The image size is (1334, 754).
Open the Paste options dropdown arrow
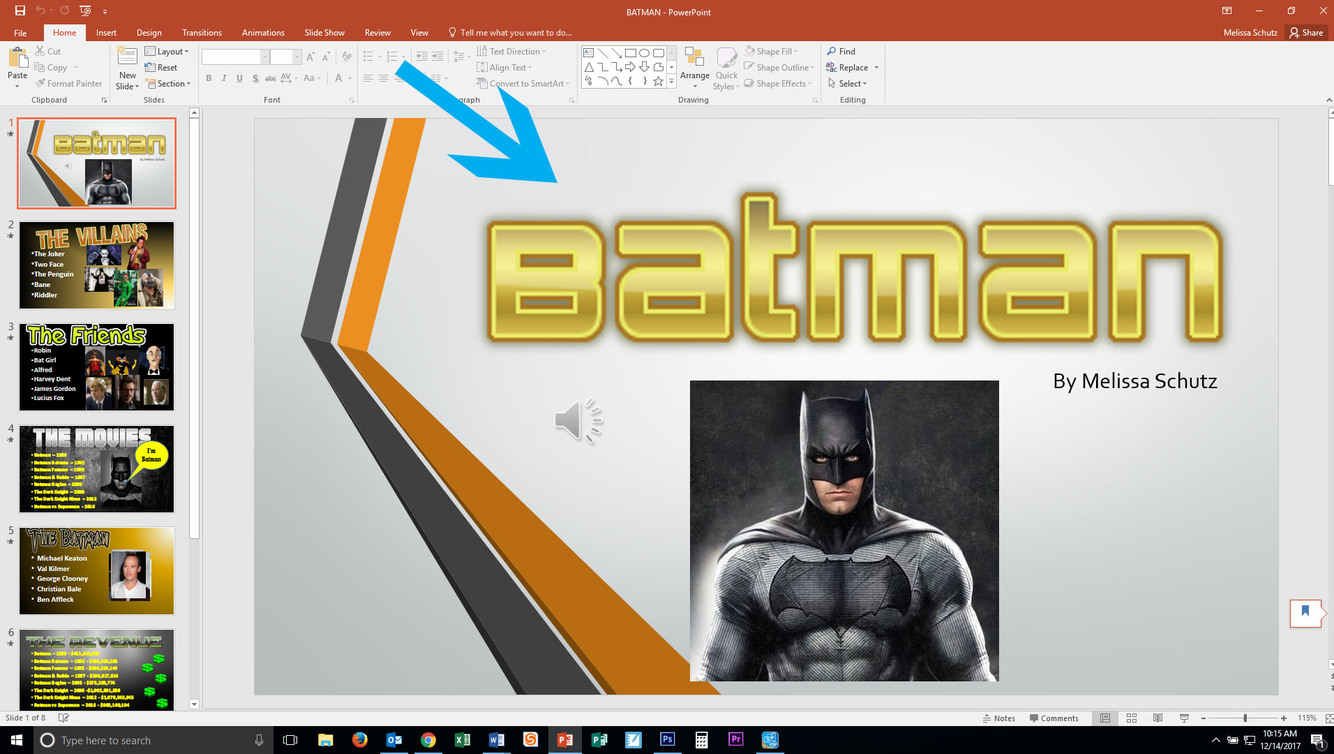pyautogui.click(x=17, y=85)
